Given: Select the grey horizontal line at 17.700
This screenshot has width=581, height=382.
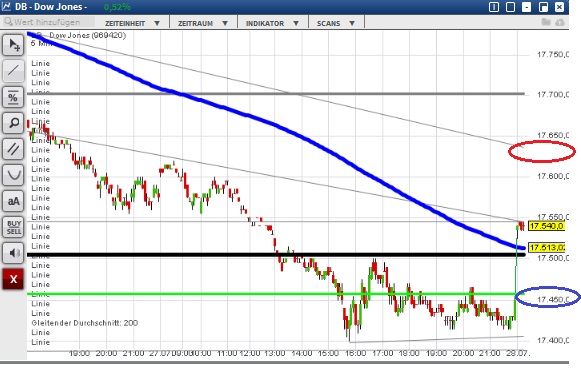Looking at the screenshot, I should coord(276,94).
